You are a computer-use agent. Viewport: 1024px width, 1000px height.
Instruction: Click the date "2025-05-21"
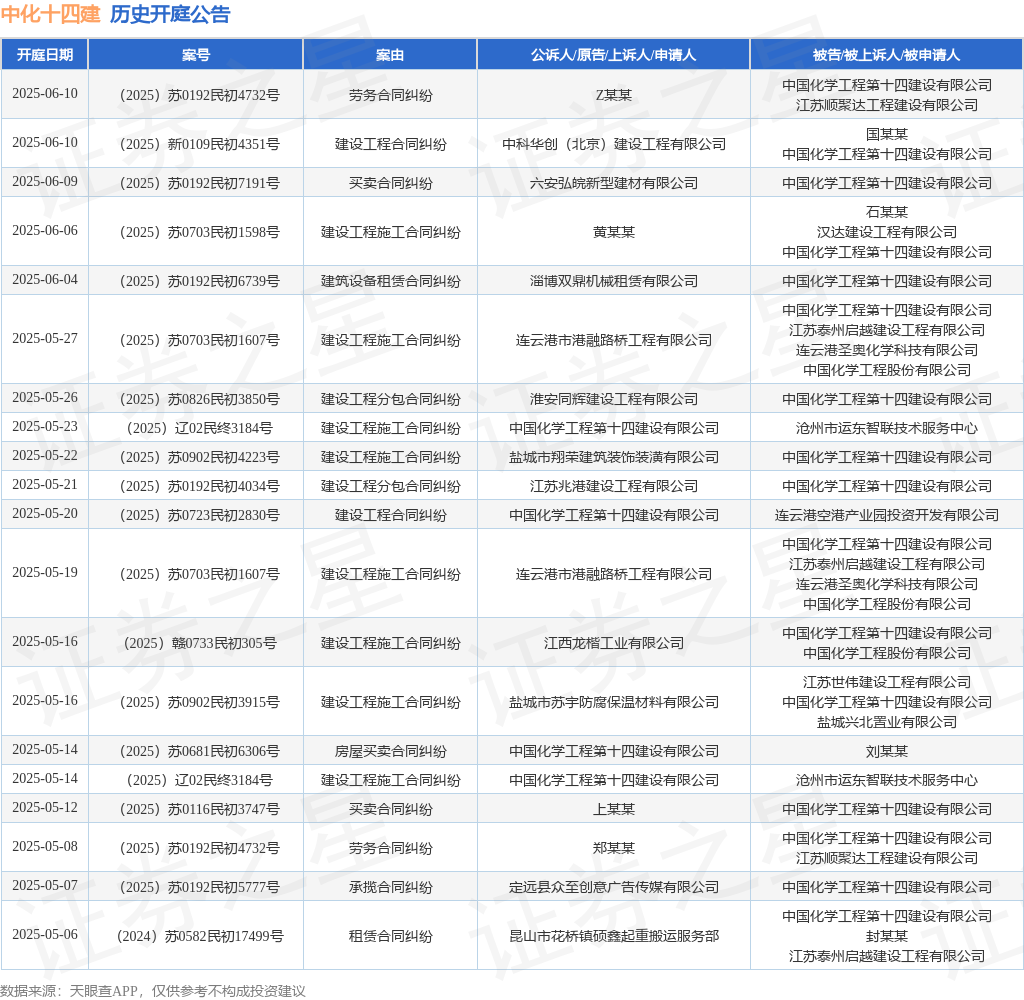coord(44,485)
